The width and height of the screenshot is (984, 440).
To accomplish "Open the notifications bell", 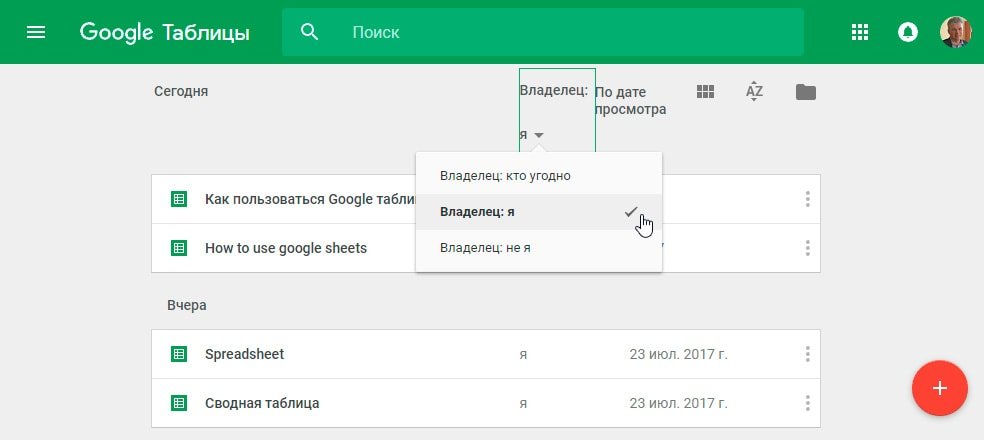I will click(907, 32).
